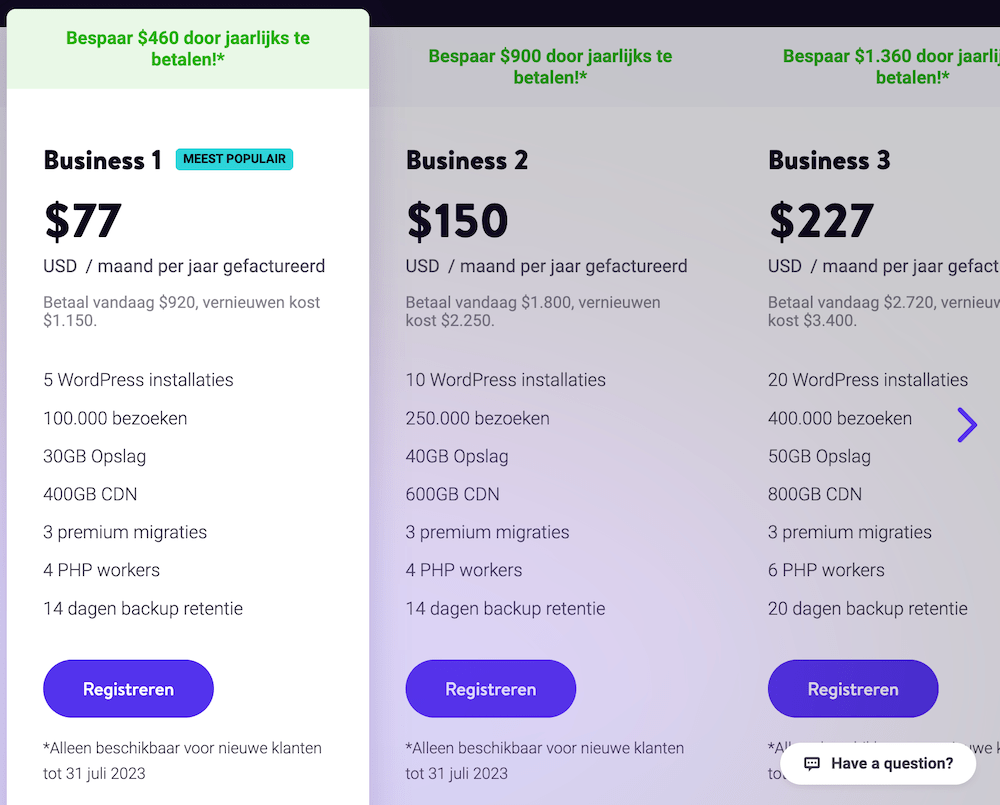Screen dimensions: 1000x805
Task: Click the Business 3 plan heading
Action: point(829,160)
